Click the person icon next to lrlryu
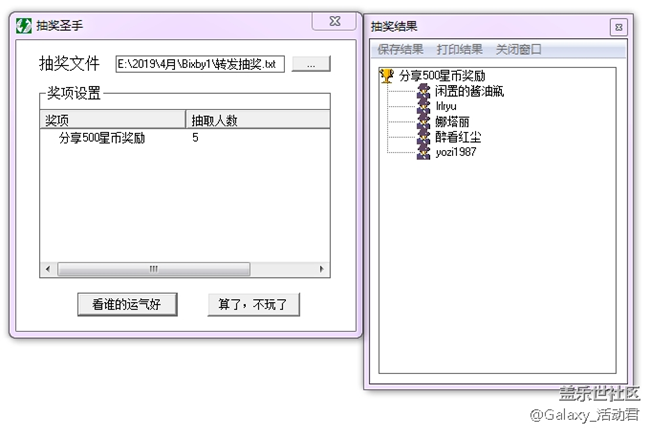Screen dimensions: 650x438 coord(423,106)
